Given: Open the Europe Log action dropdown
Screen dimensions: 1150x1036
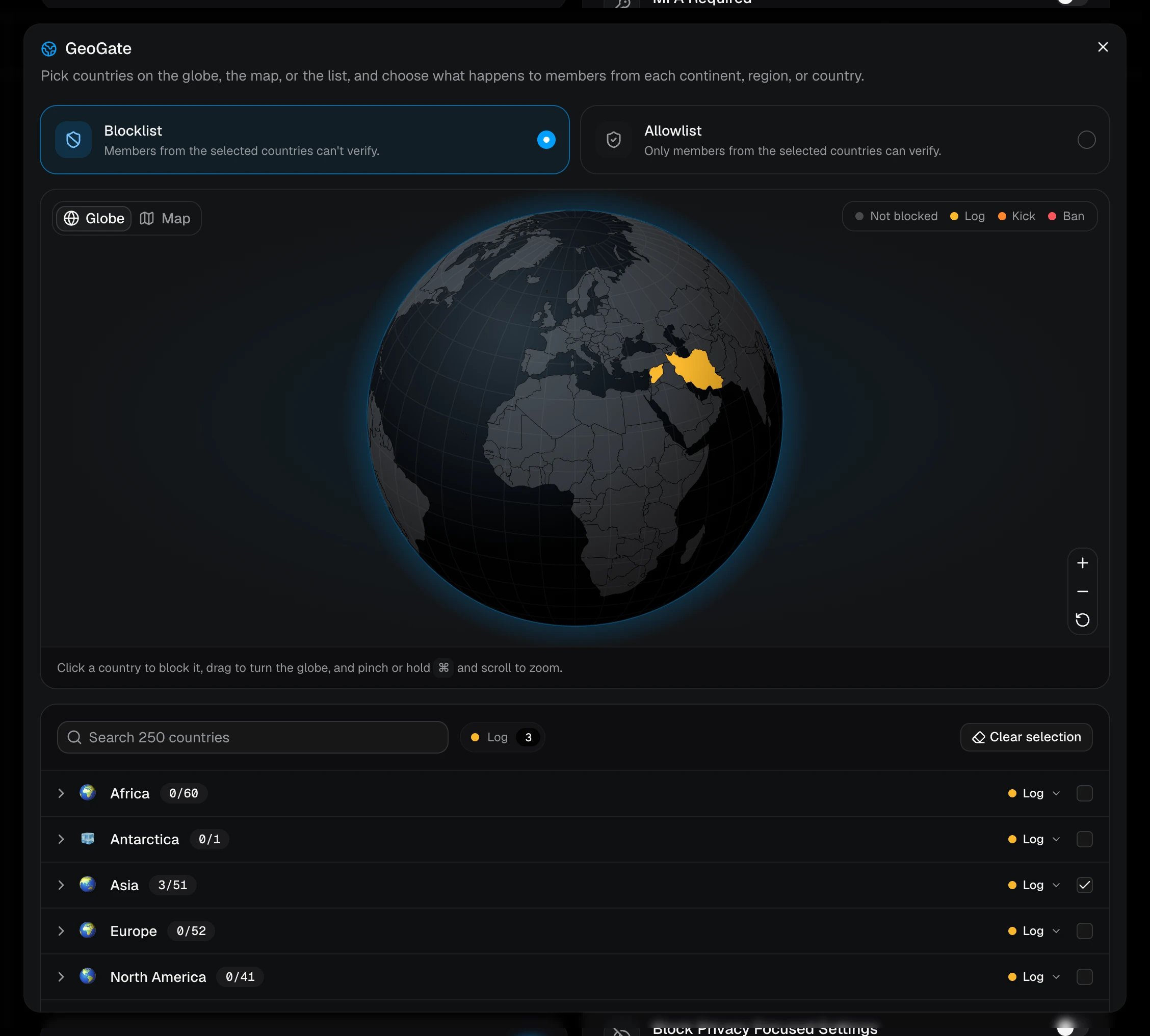Looking at the screenshot, I should tap(1034, 930).
